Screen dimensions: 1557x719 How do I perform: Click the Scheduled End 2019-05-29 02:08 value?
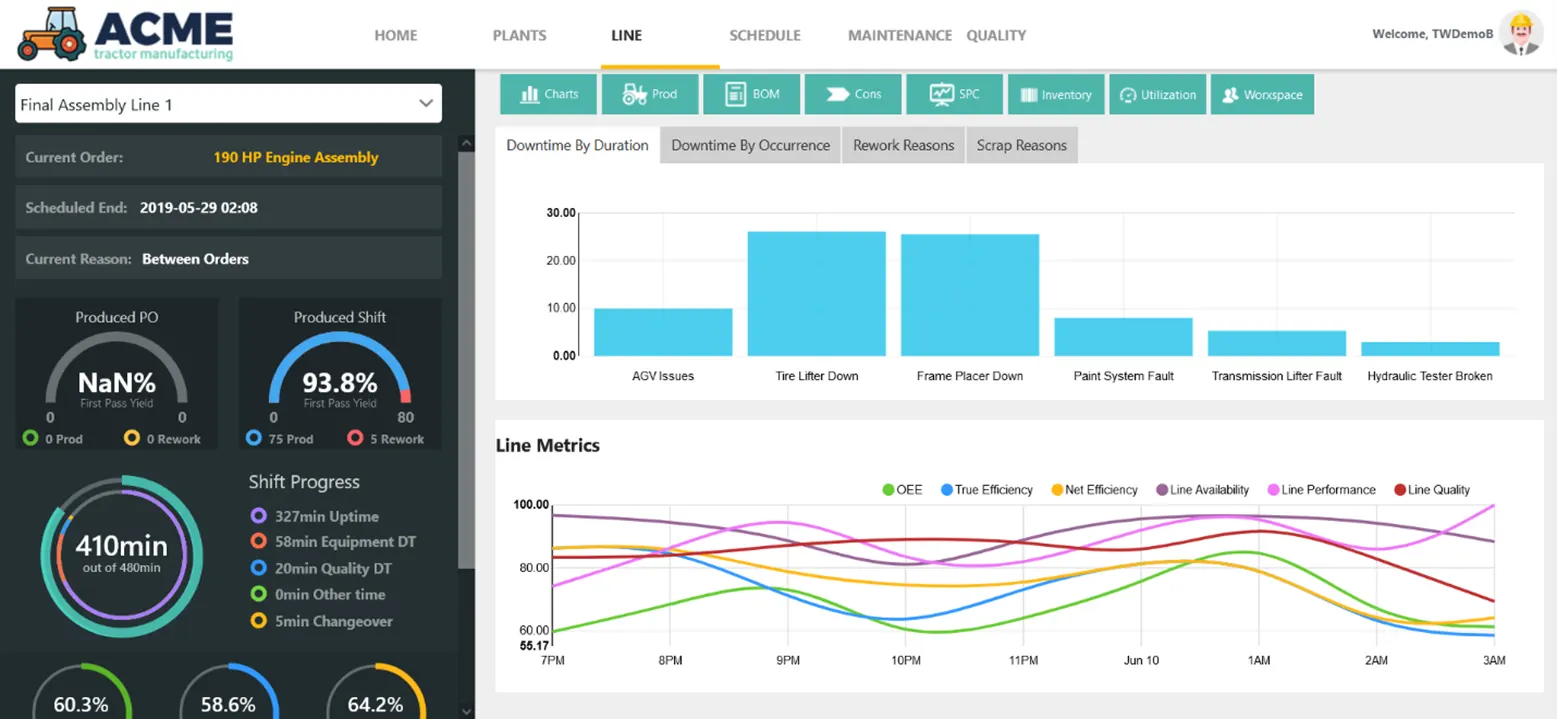point(199,208)
